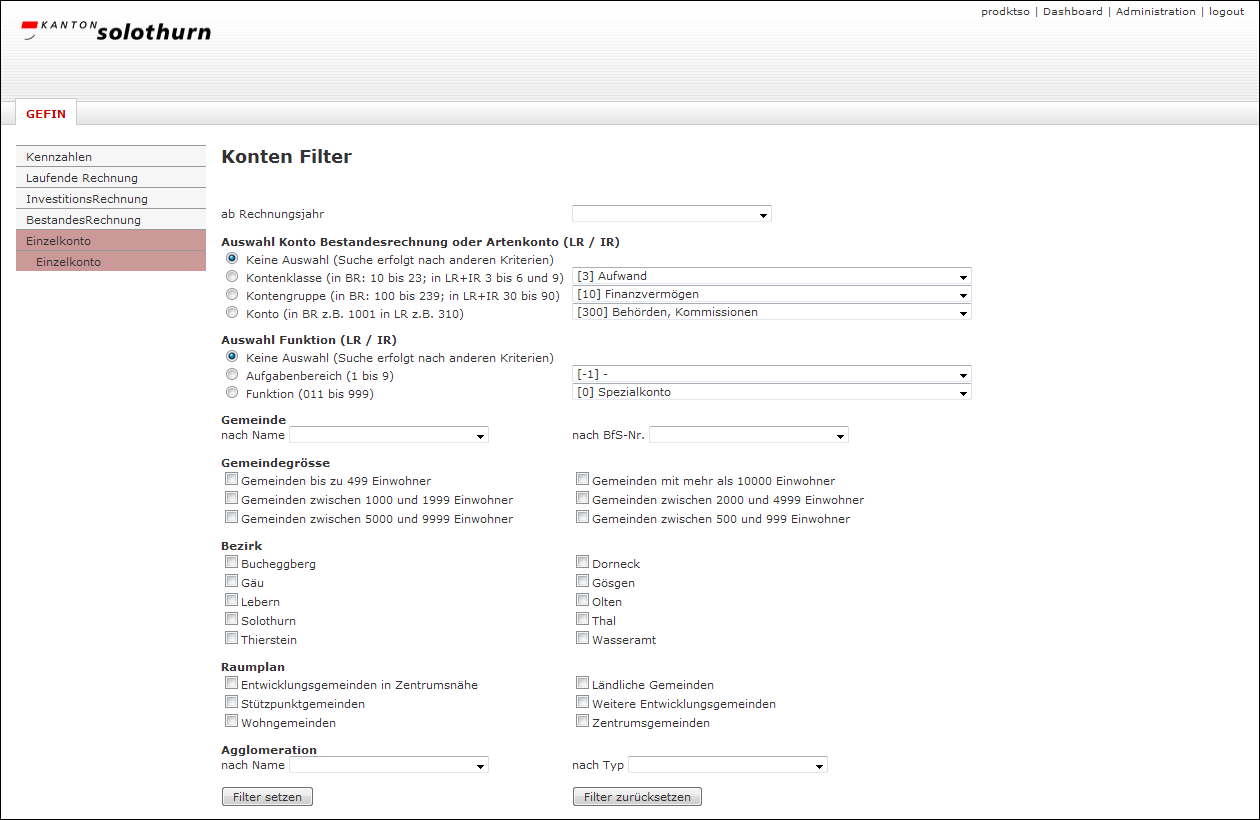Expand the ab Rechnungsjahr dropdown
This screenshot has height=820, width=1260.
671,214
